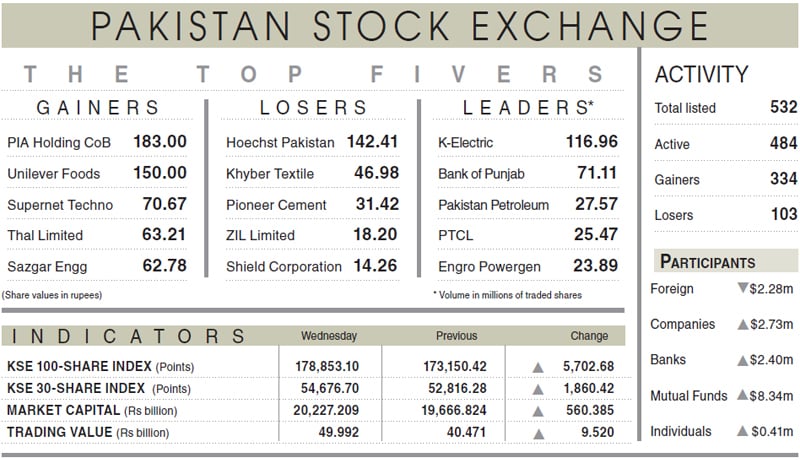This screenshot has height=460, width=800.
Task: Click the Activity panel title
Action: [x=701, y=74]
